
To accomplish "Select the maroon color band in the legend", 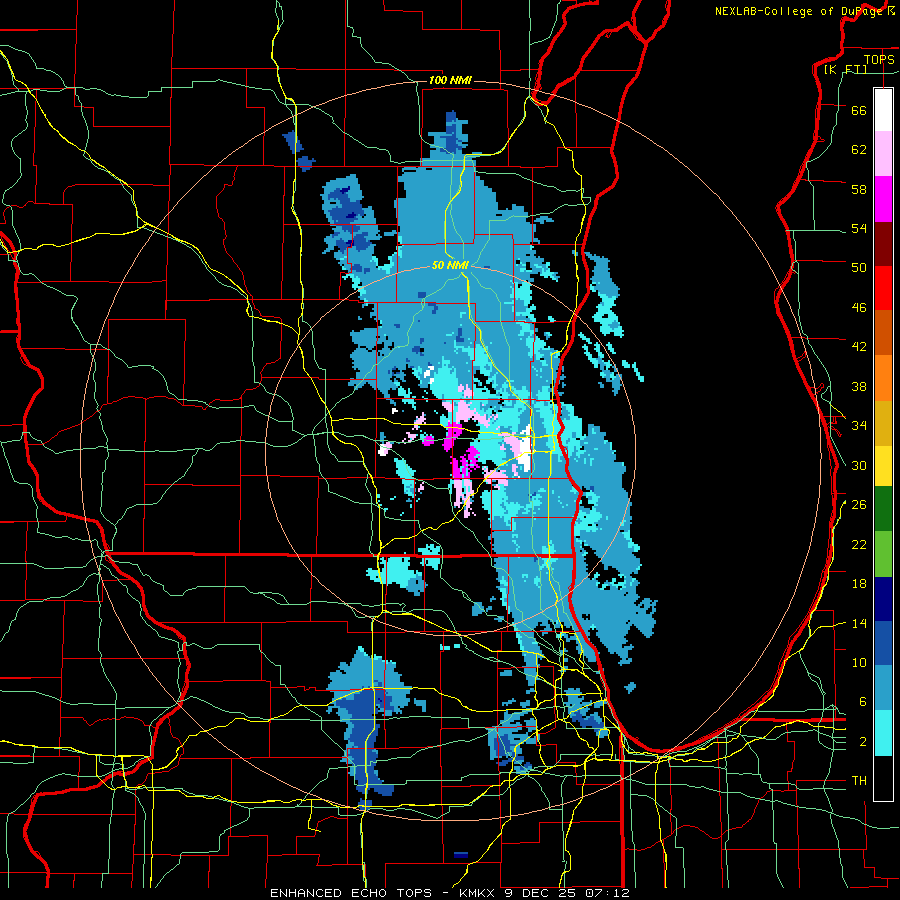I will pyautogui.click(x=883, y=243).
